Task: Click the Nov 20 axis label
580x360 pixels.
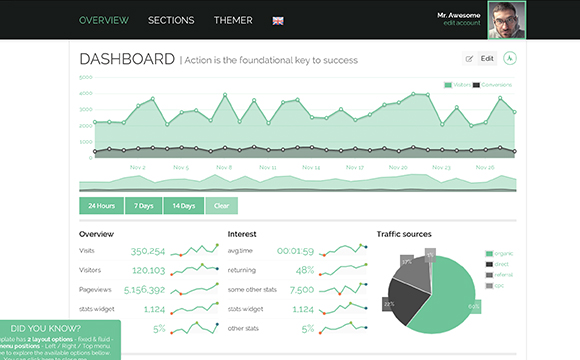Action: point(398,168)
